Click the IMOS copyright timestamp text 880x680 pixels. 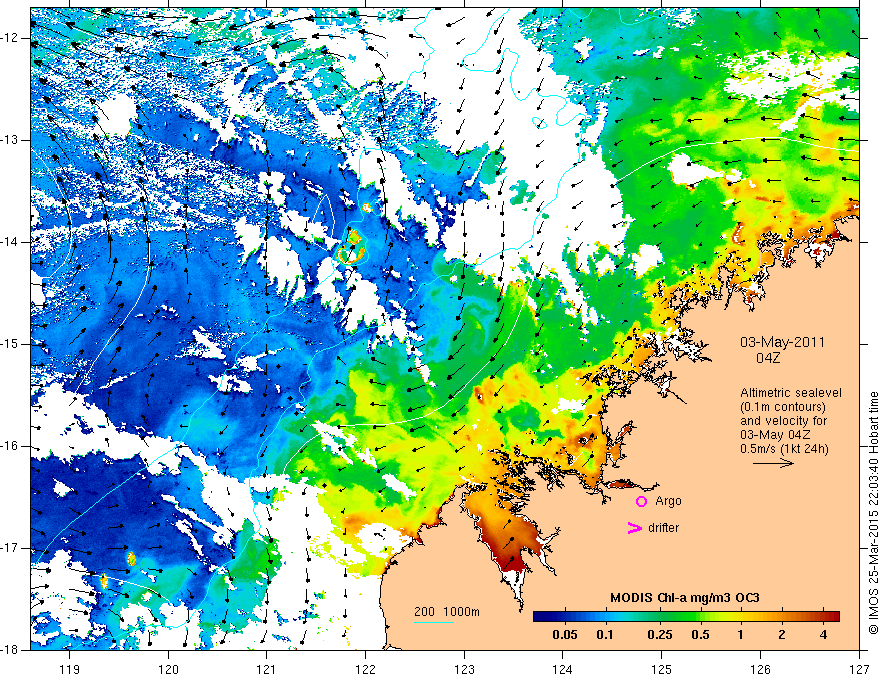873,513
